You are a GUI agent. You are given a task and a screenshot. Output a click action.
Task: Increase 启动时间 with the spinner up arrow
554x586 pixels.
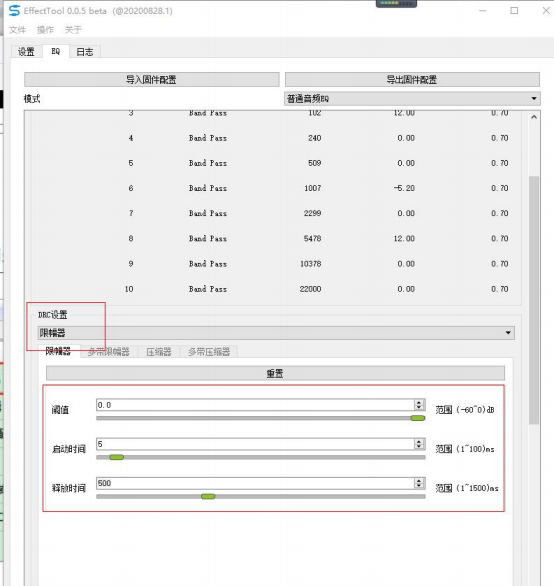419,441
